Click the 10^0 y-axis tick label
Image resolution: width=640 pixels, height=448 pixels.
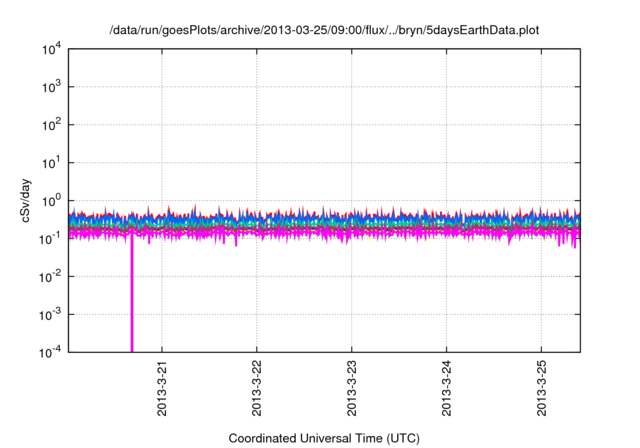click(x=51, y=201)
